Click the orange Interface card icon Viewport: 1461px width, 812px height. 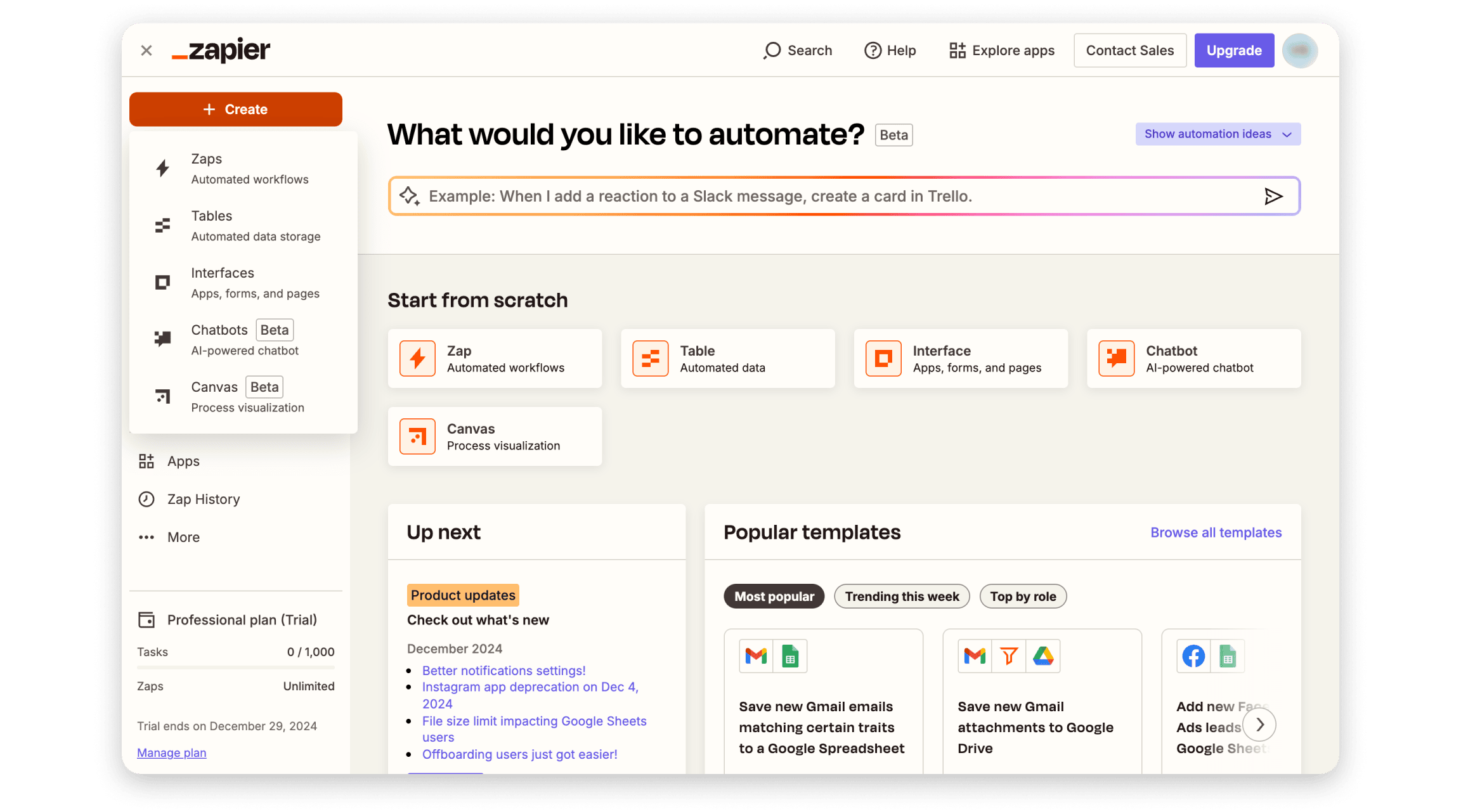click(883, 358)
